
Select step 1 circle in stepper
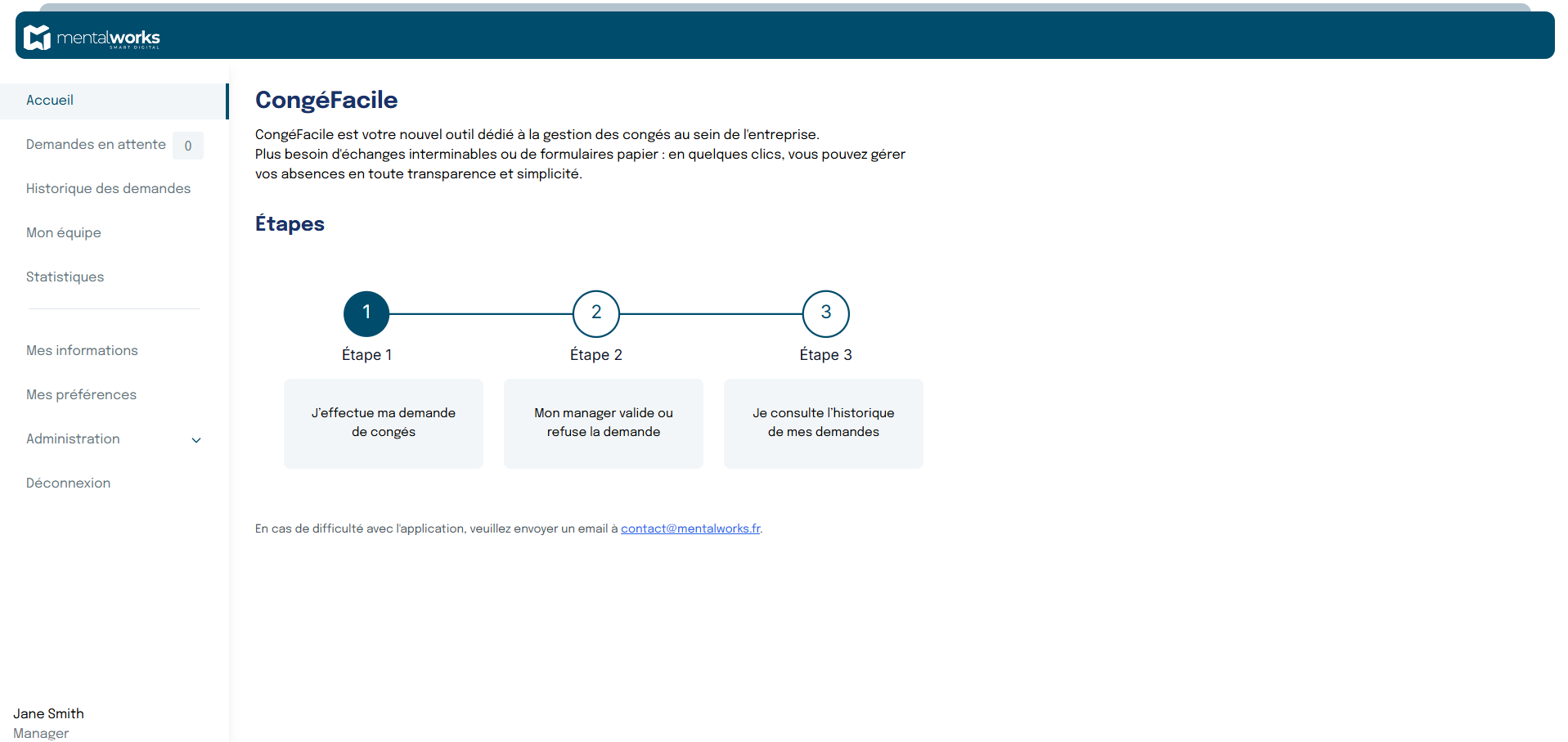coord(366,313)
